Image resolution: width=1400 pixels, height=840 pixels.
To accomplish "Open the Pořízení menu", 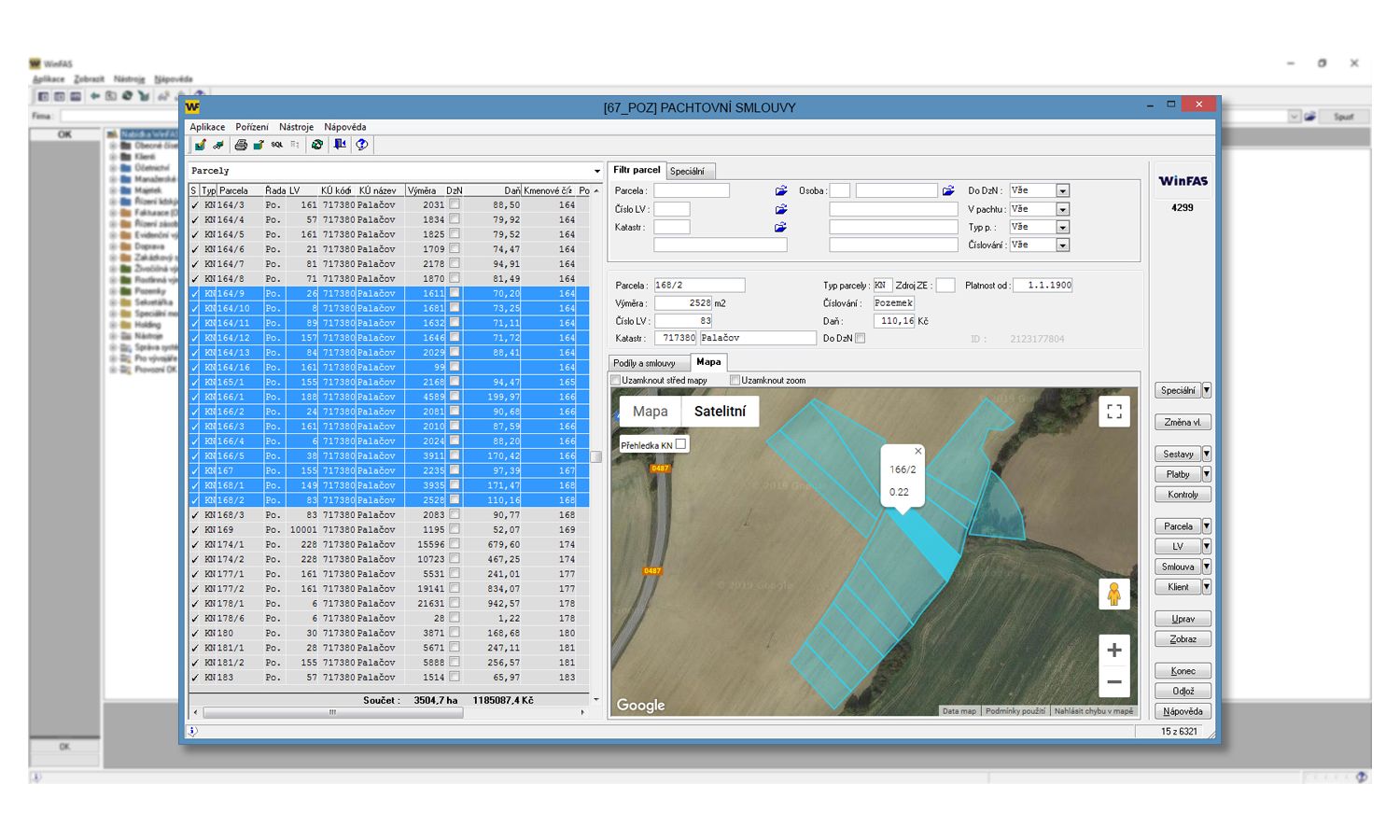I will [x=251, y=127].
